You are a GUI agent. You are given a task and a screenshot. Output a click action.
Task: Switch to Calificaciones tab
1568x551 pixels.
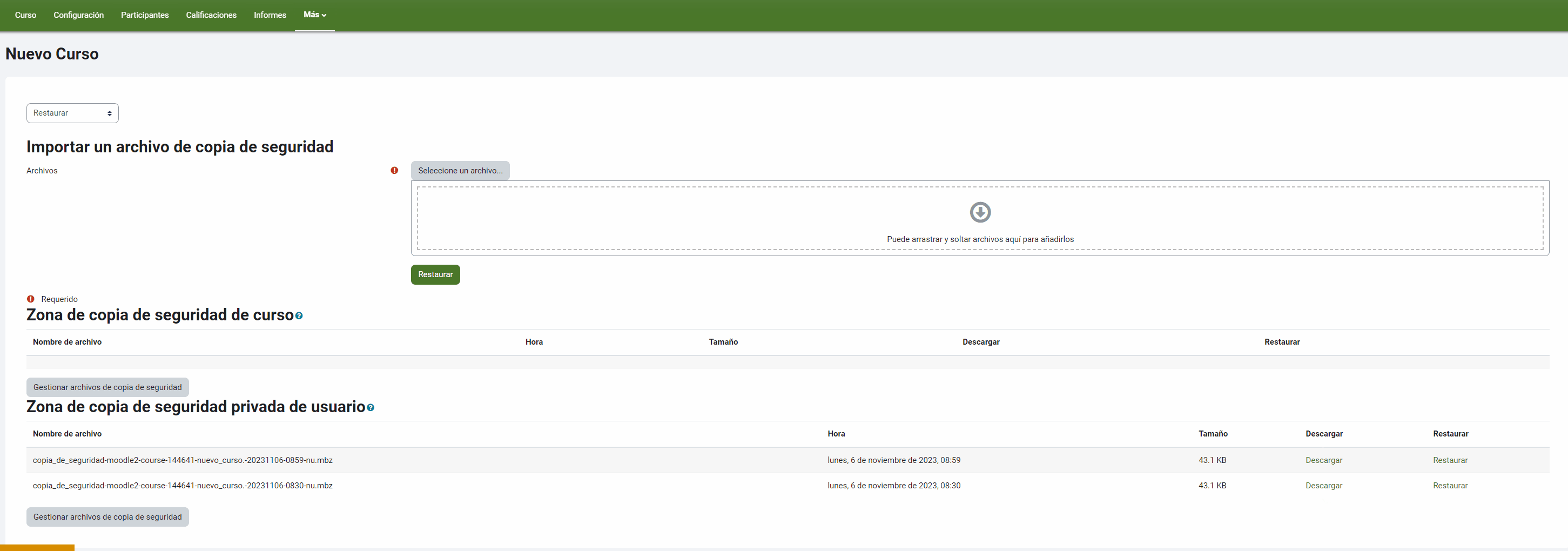211,15
